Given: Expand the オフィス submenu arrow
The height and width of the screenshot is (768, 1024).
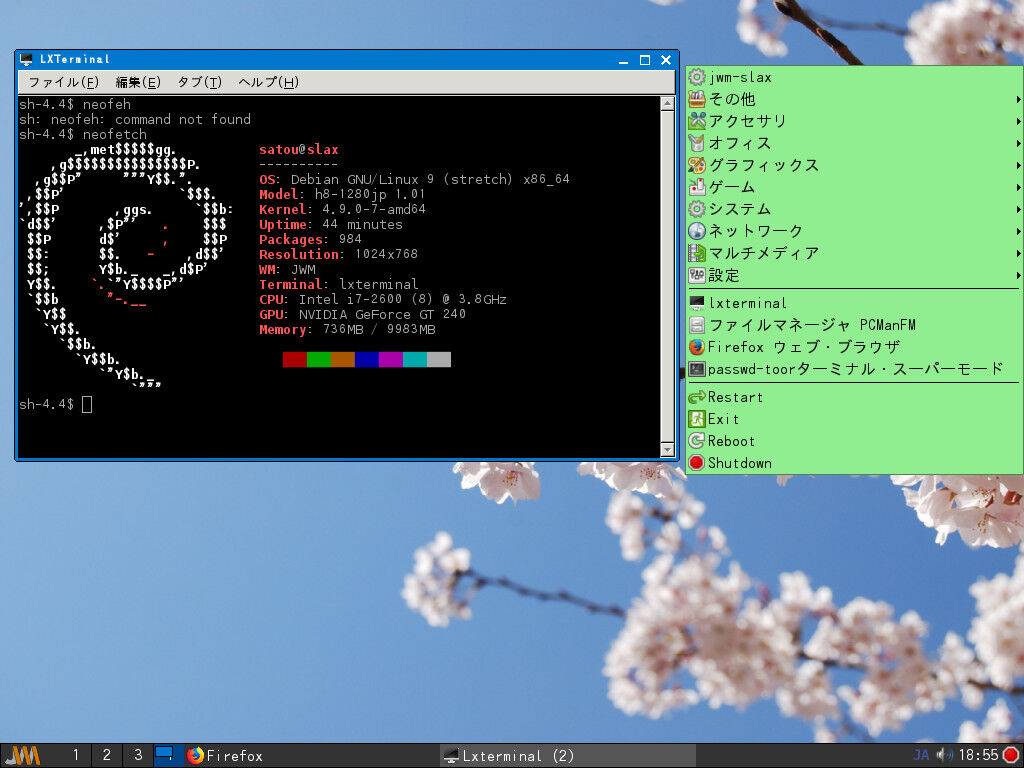Looking at the screenshot, I should coord(1018,143).
